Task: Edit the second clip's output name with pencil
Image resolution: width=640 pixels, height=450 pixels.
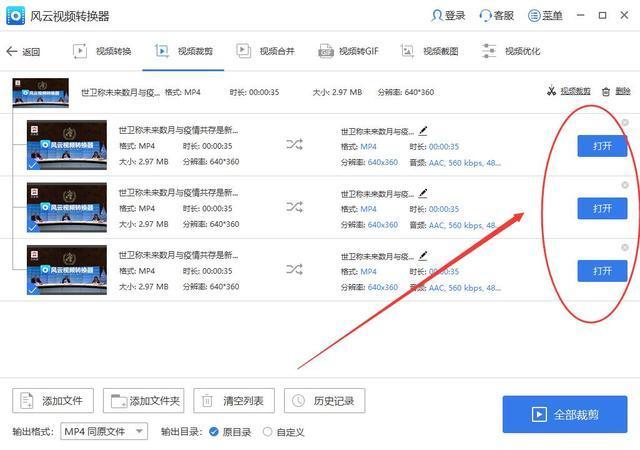Action: coord(423,194)
